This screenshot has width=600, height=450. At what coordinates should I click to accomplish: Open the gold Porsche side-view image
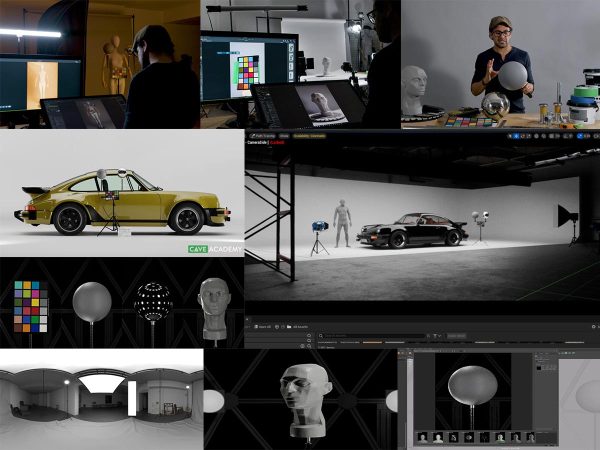pos(121,195)
